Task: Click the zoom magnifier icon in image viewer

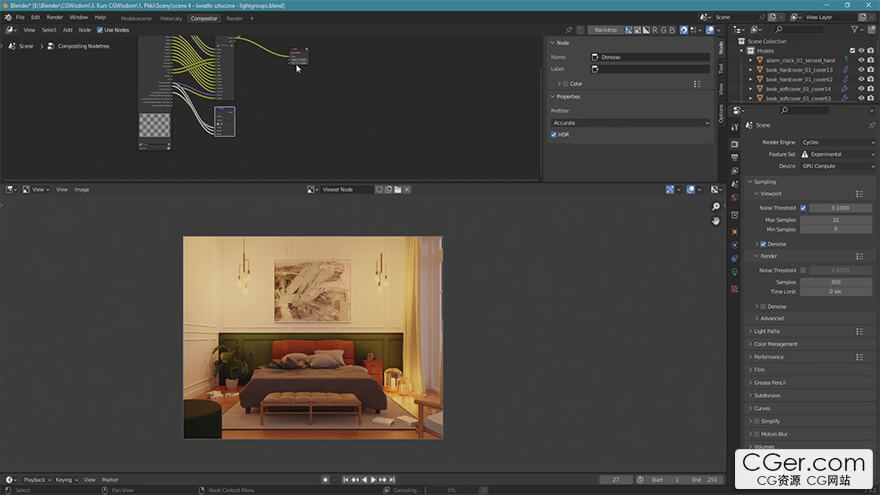Action: coord(716,207)
